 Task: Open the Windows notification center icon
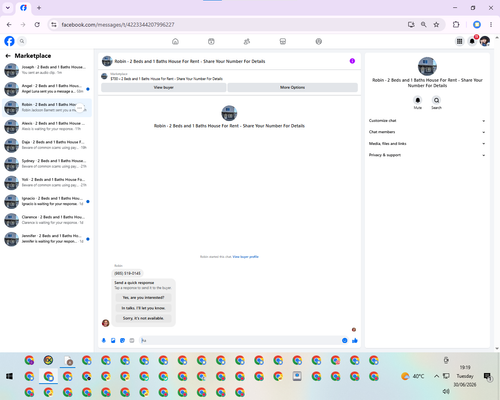487,376
